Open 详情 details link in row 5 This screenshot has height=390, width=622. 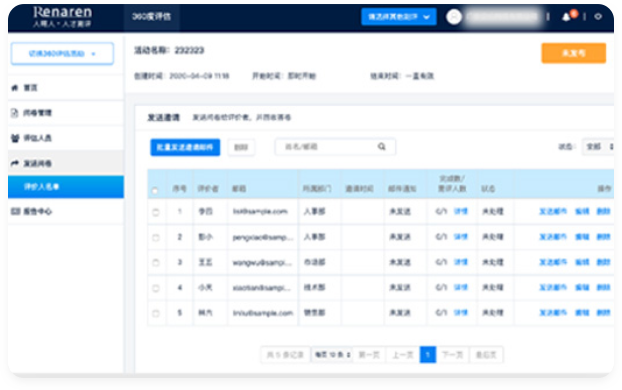coord(461,313)
